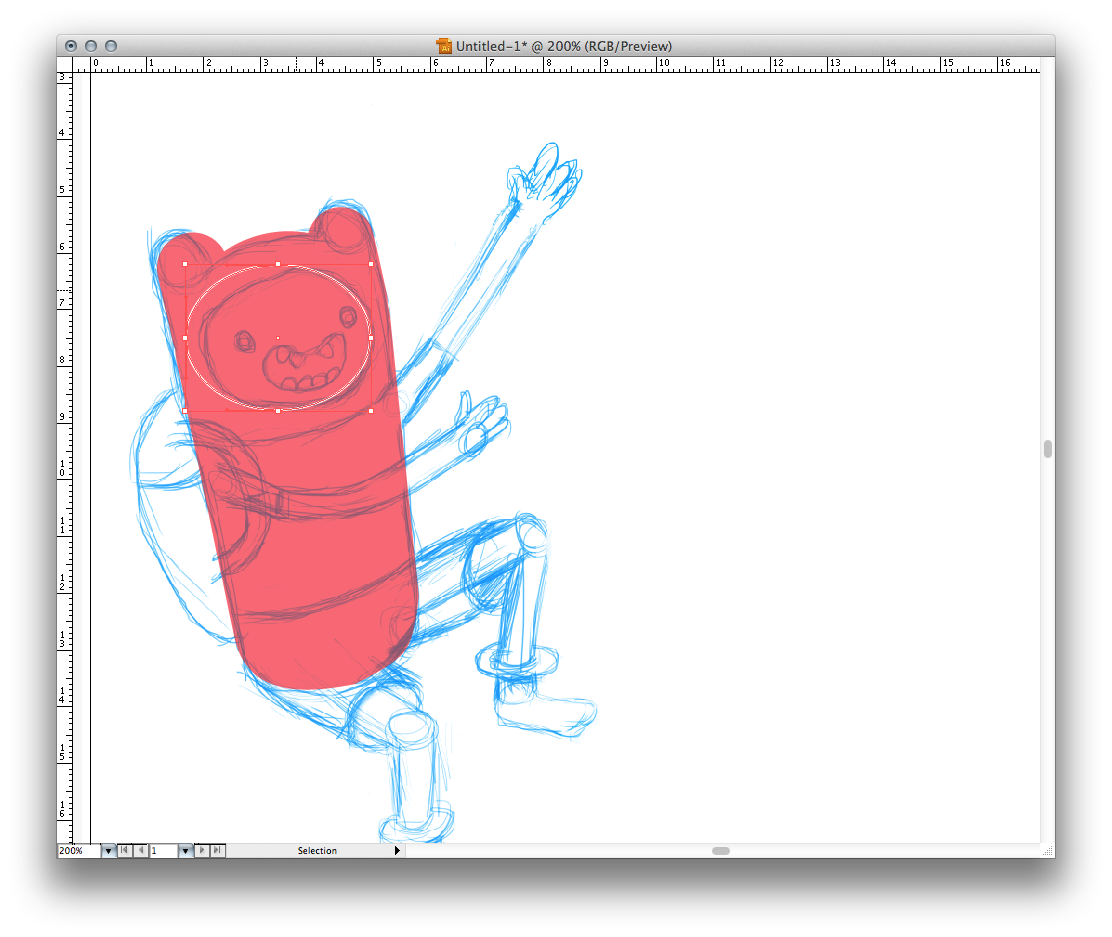Viewport: 1112px width, 937px height.
Task: Expand the status bar popup triangle
Action: [398, 851]
